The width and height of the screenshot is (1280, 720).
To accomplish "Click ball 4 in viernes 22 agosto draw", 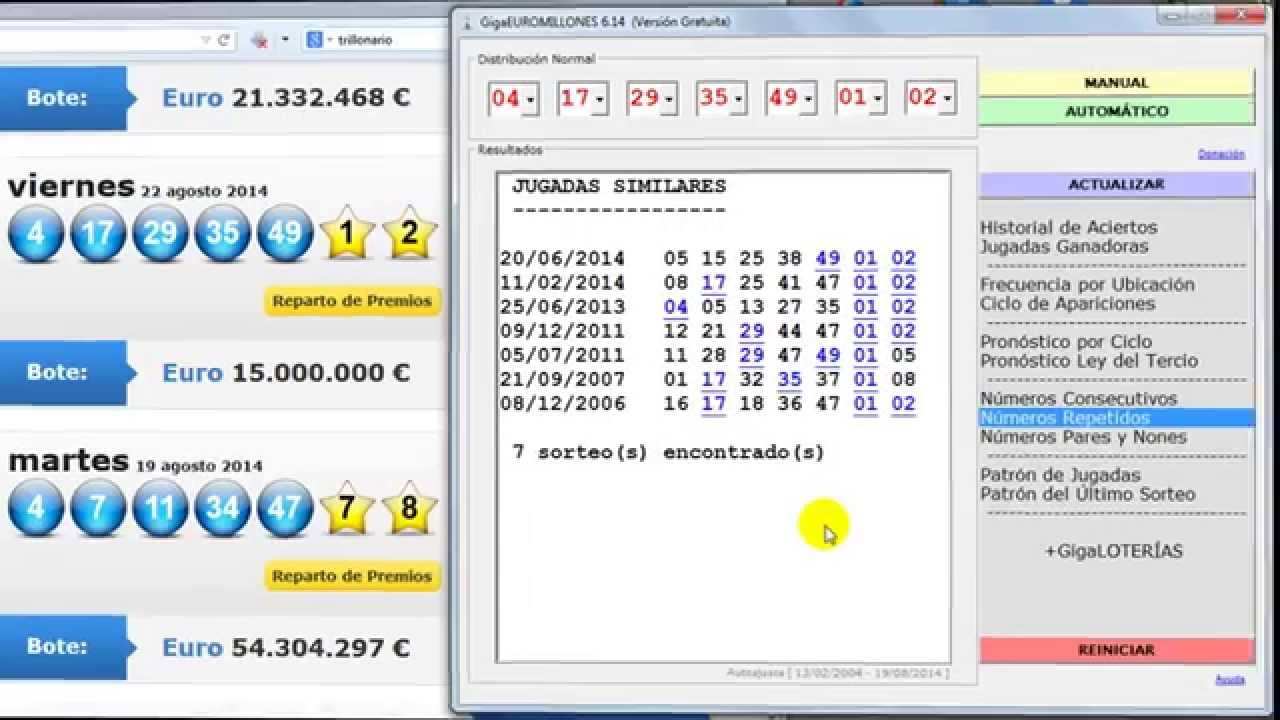I will click(x=36, y=234).
